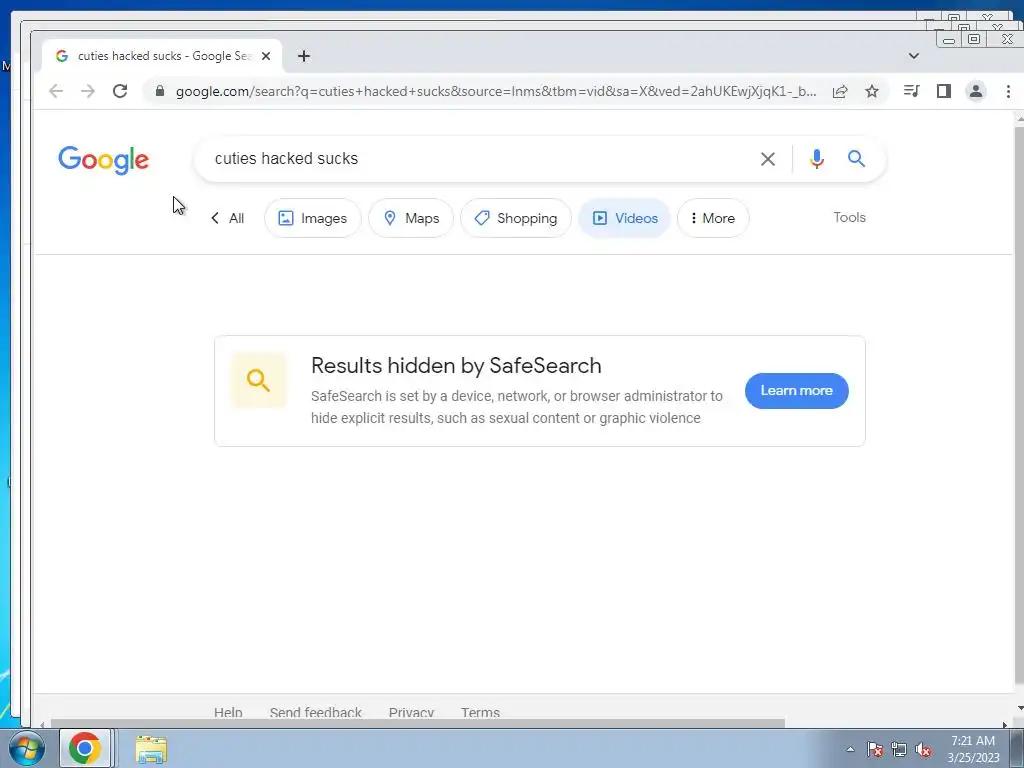Expand the tab search chevron
Screen dimensions: 1024x768
pos(914,56)
